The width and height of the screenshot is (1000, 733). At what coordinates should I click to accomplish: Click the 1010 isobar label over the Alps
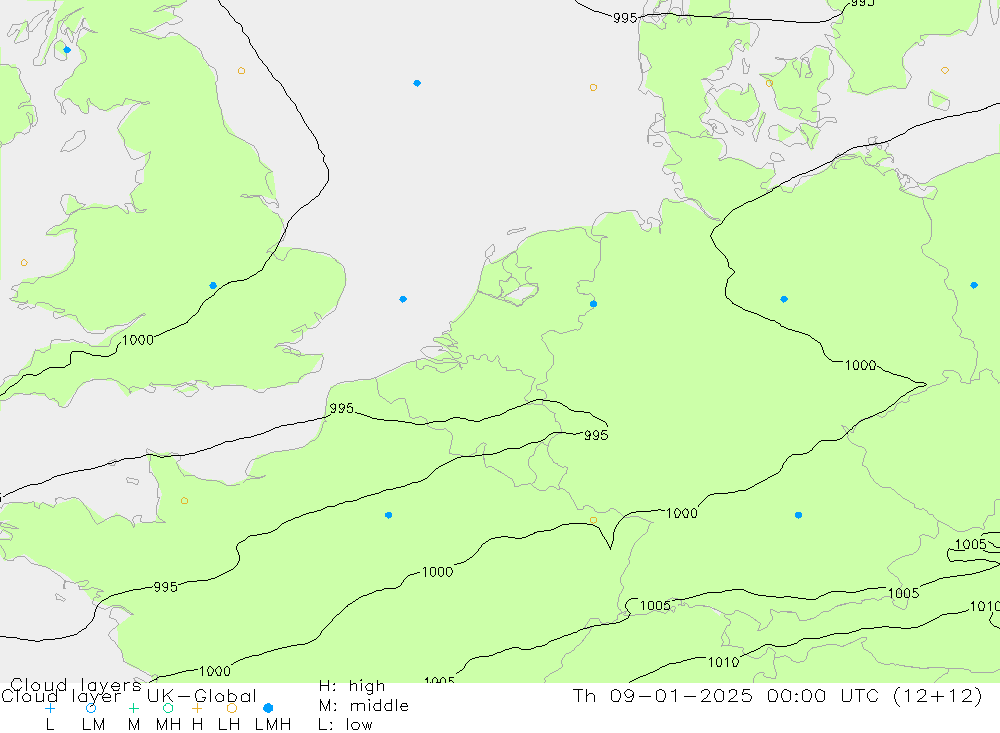point(723,662)
